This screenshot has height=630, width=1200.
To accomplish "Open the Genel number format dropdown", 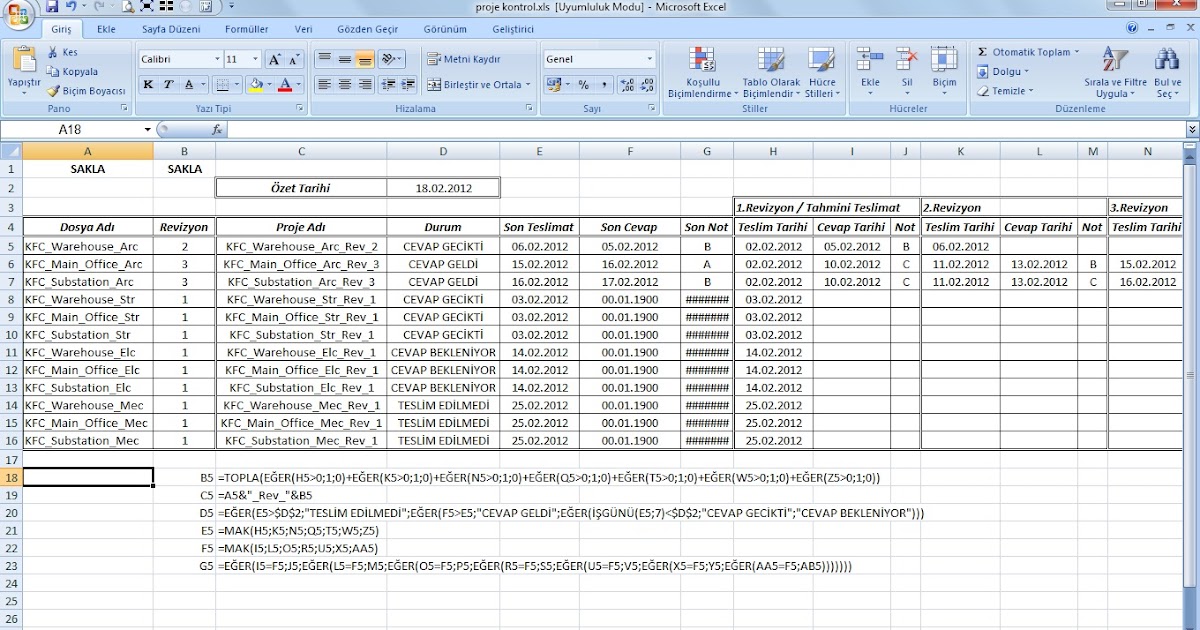I will pos(649,59).
